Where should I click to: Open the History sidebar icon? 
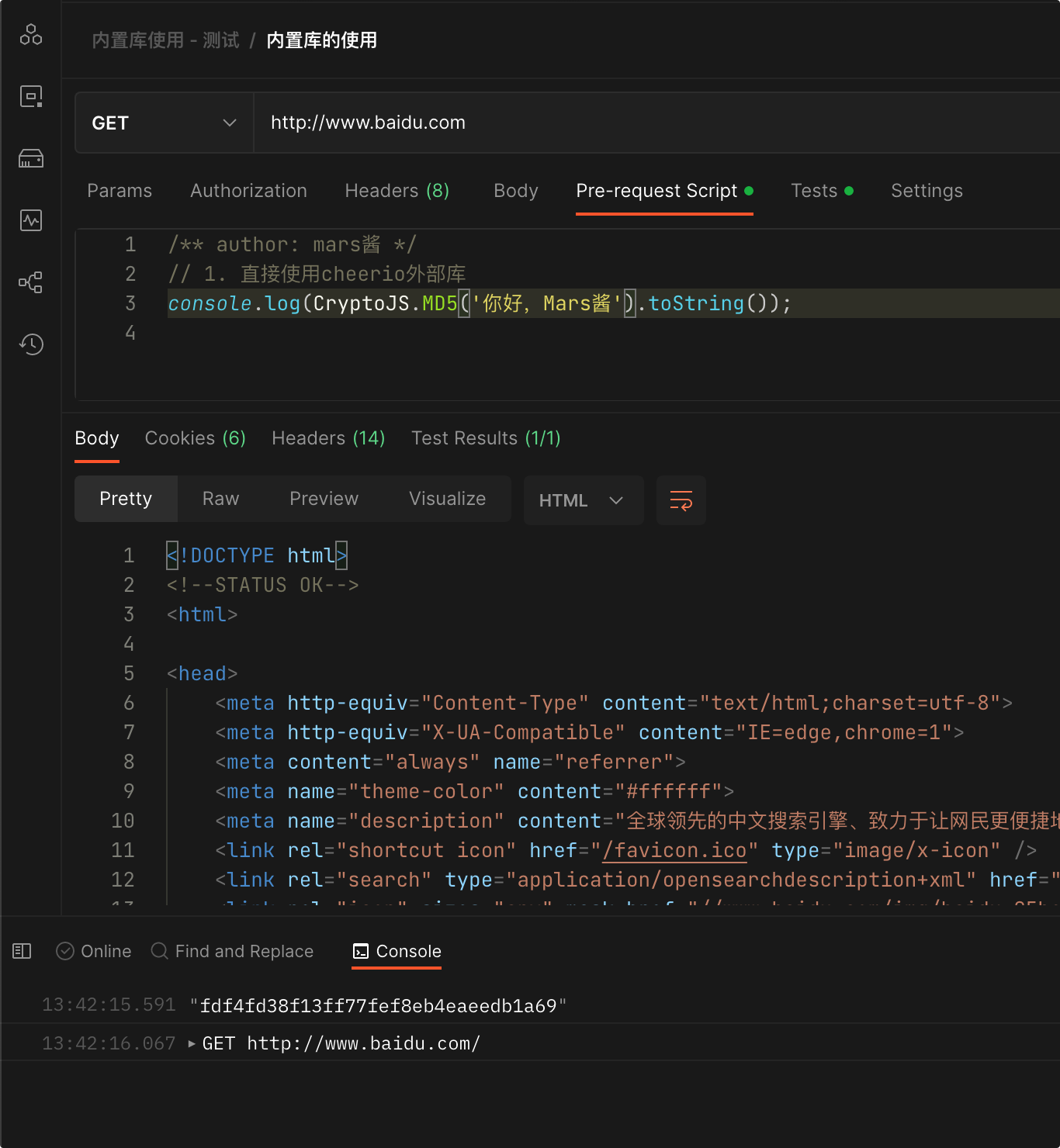coord(31,344)
